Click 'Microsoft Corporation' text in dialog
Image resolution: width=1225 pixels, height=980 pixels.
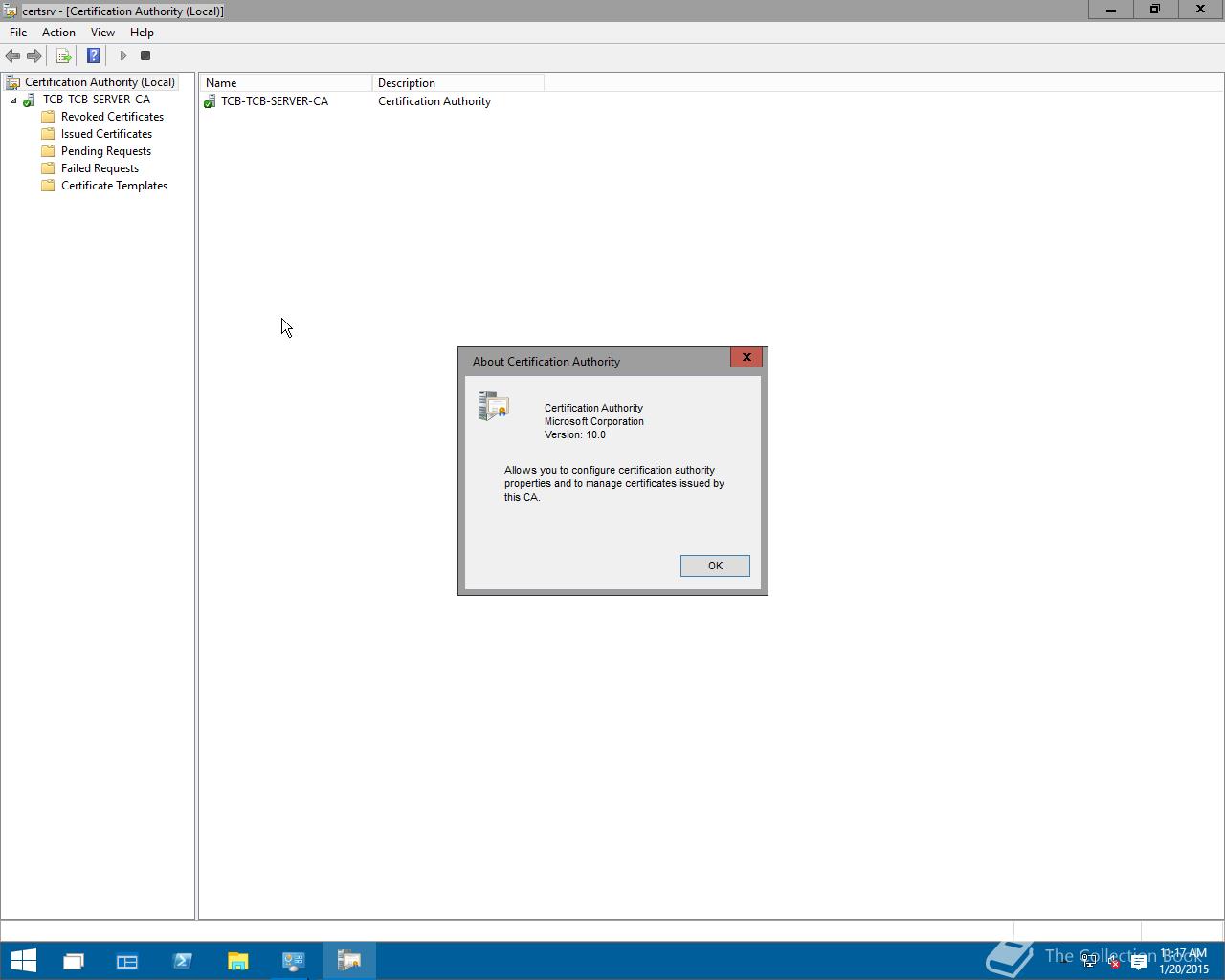(594, 421)
